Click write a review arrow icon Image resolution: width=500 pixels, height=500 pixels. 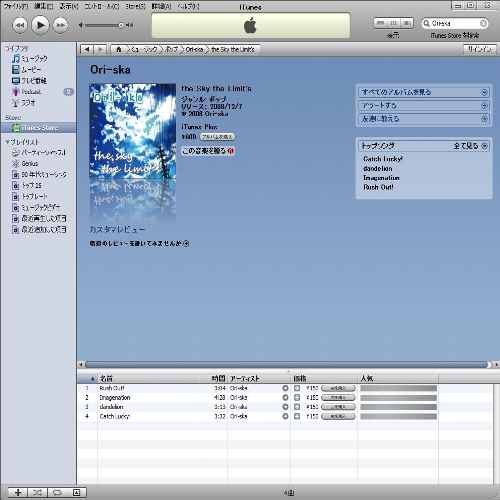tap(186, 243)
